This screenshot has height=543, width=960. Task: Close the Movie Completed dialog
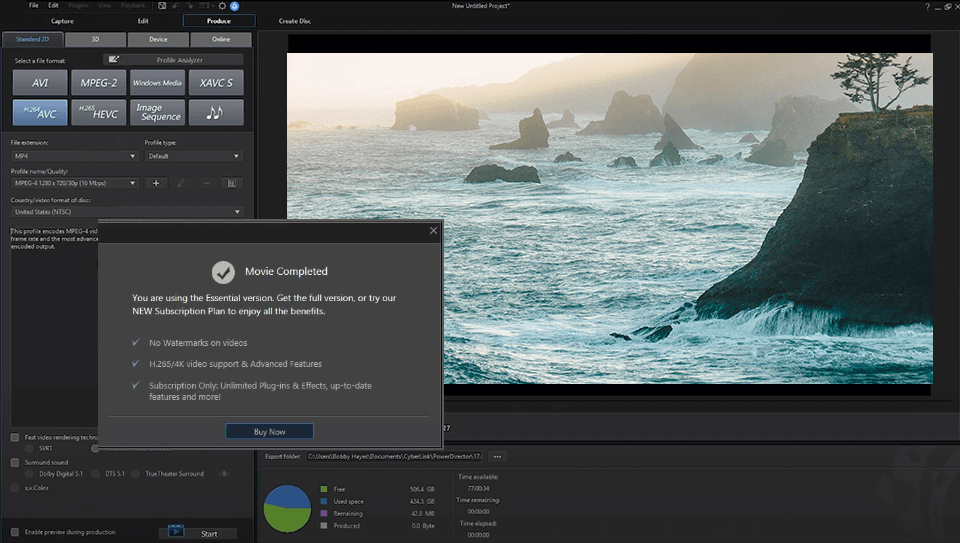pos(433,230)
